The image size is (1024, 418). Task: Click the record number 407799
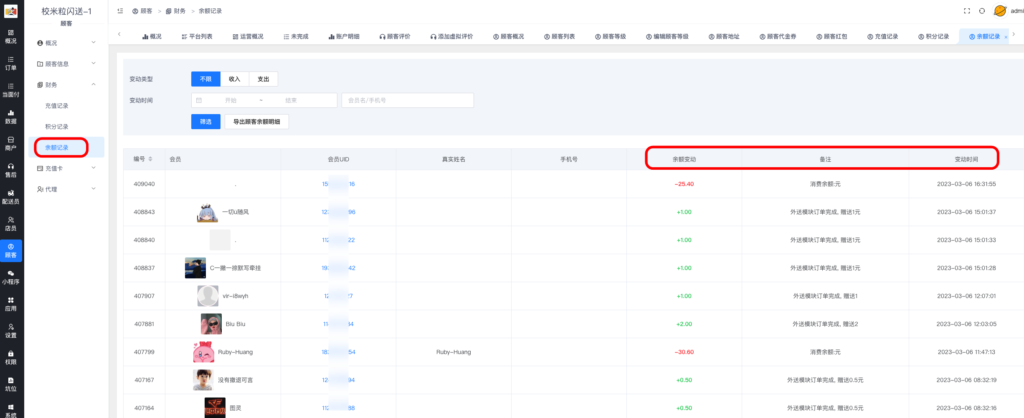pos(144,352)
